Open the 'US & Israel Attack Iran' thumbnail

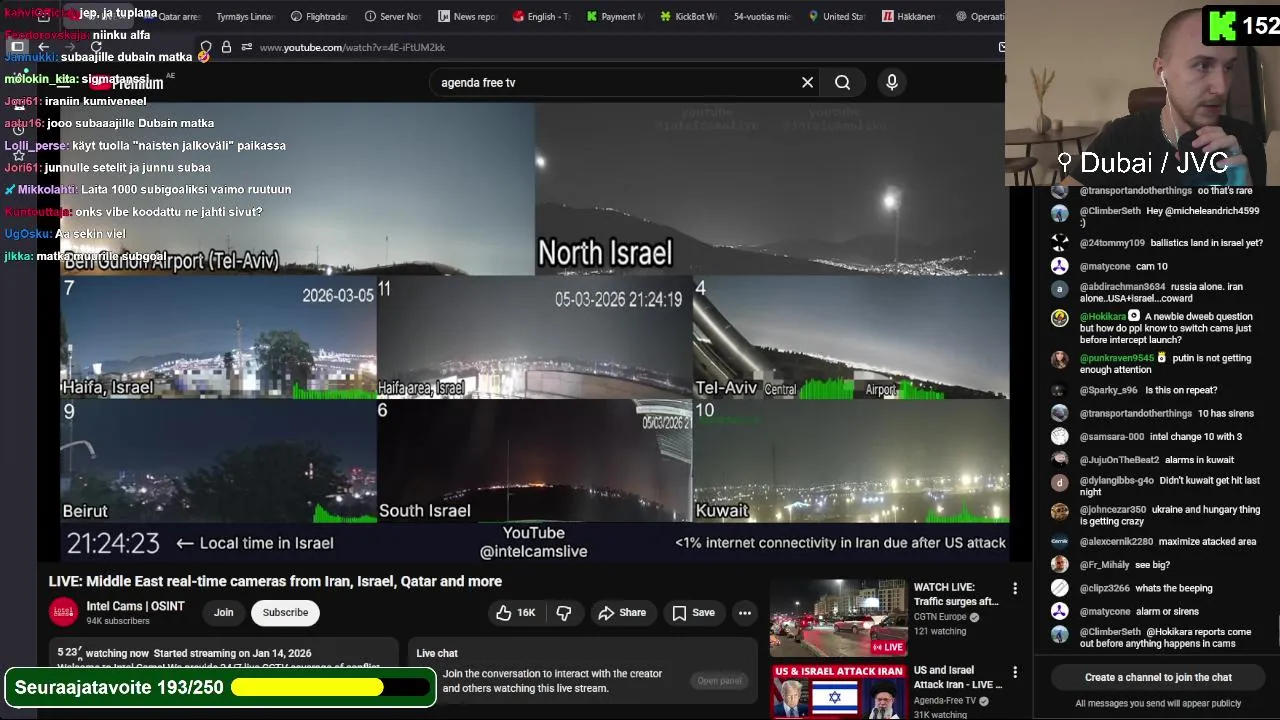pos(838,691)
